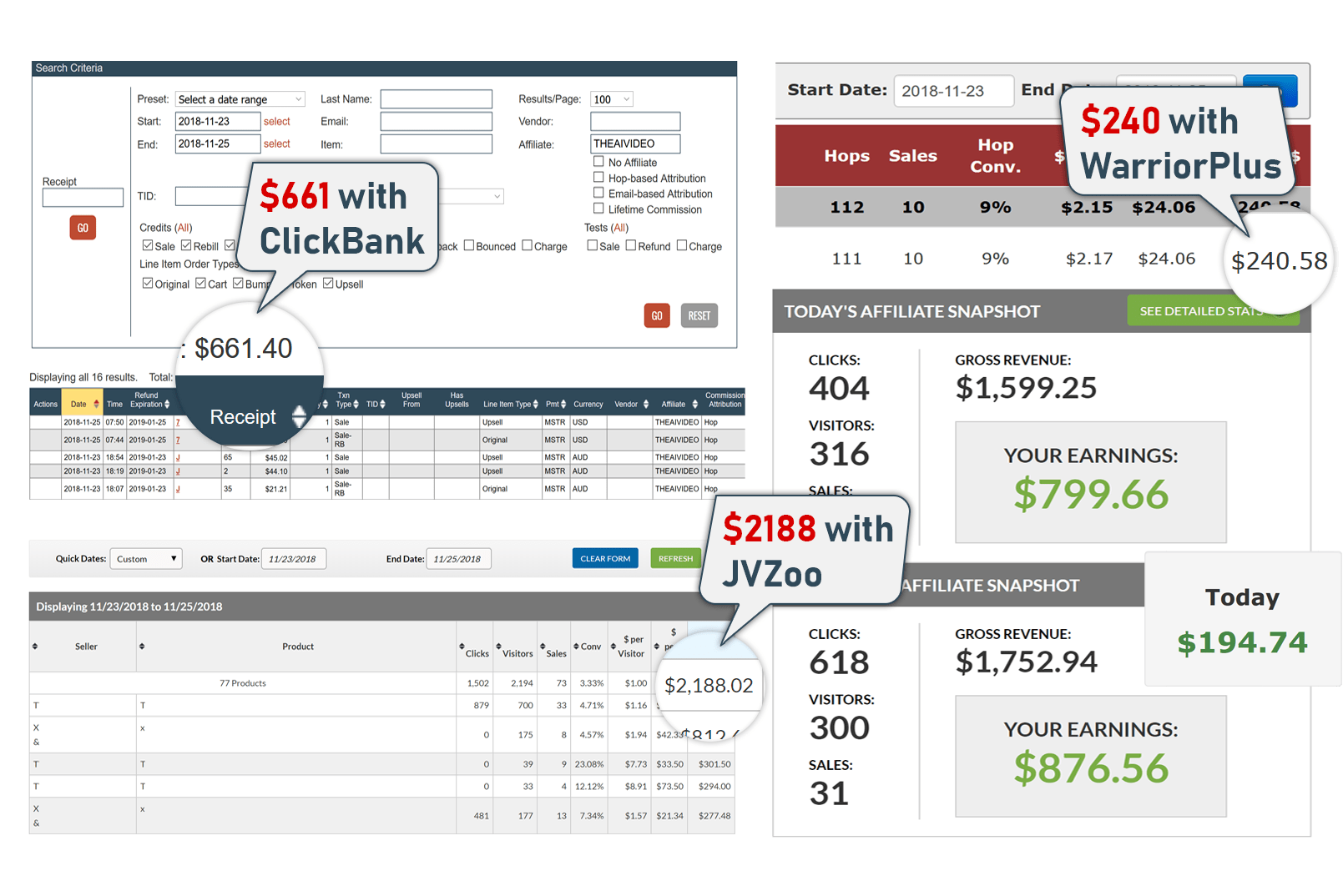Click the $876.56 earnings figure
This screenshot has height=896, width=1343.
1091,768
